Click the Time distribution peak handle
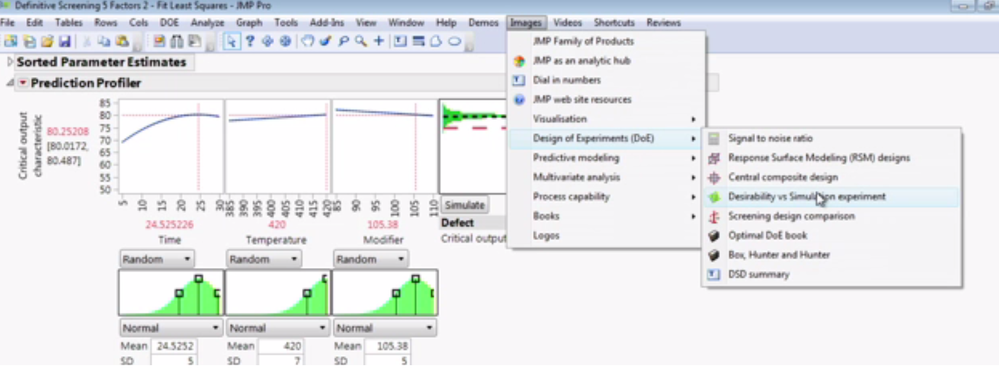The height and width of the screenshot is (377, 999). (x=199, y=278)
